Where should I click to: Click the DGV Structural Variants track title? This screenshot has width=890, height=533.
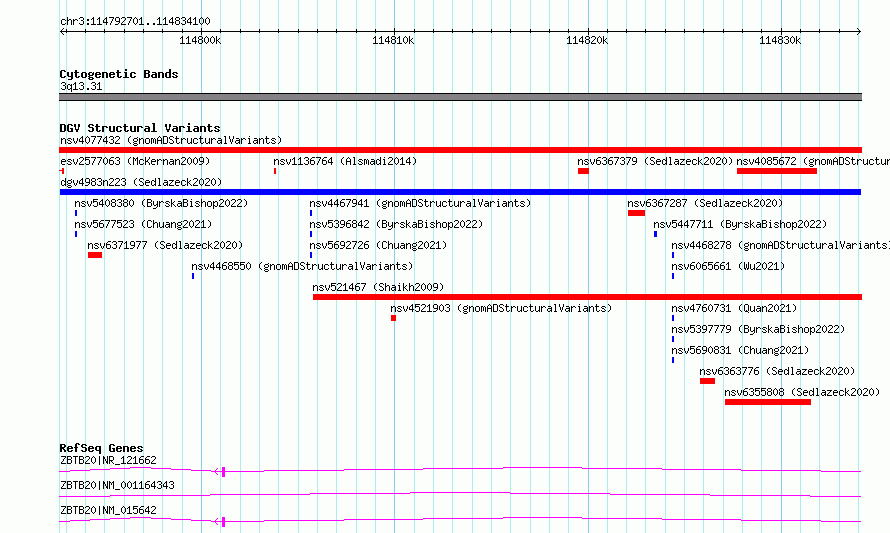tap(140, 128)
